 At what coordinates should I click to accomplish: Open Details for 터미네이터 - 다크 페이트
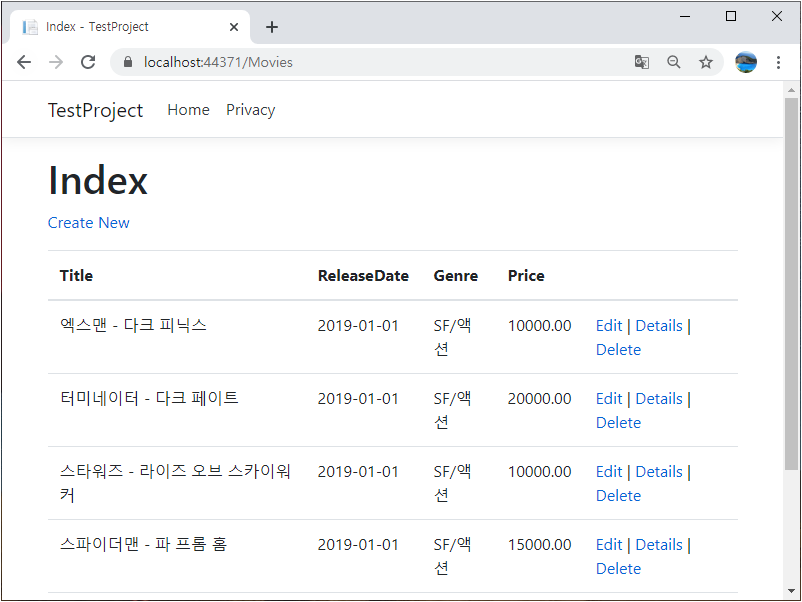coord(659,399)
